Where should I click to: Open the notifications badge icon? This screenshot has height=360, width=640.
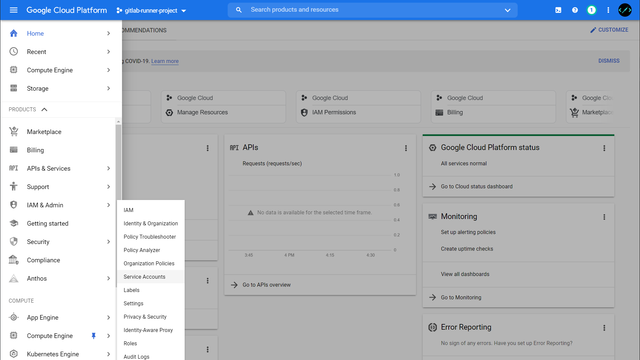point(591,10)
